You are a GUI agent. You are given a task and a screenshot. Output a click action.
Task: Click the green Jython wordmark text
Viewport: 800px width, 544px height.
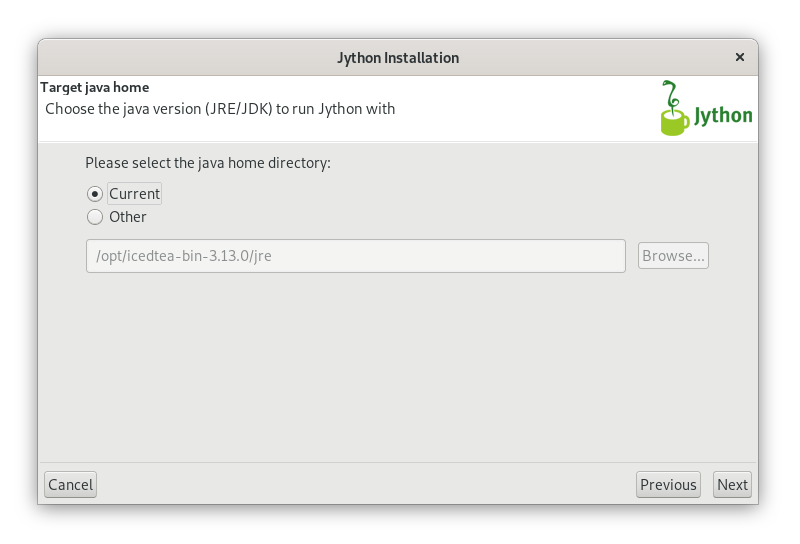click(x=723, y=116)
